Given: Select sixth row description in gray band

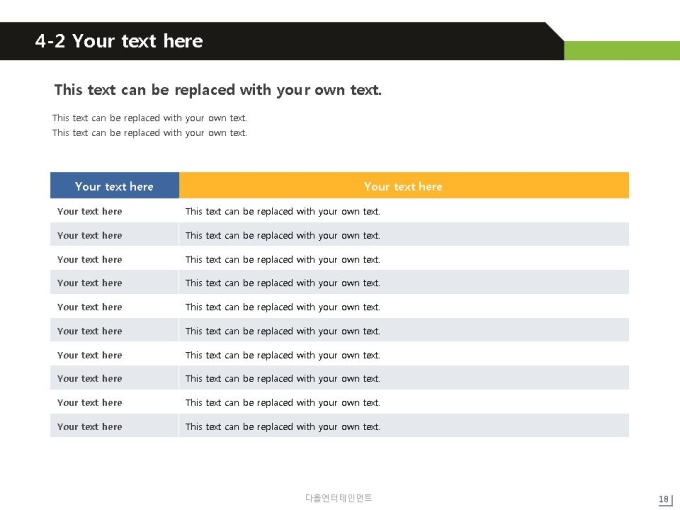Looking at the screenshot, I should pos(283,331).
